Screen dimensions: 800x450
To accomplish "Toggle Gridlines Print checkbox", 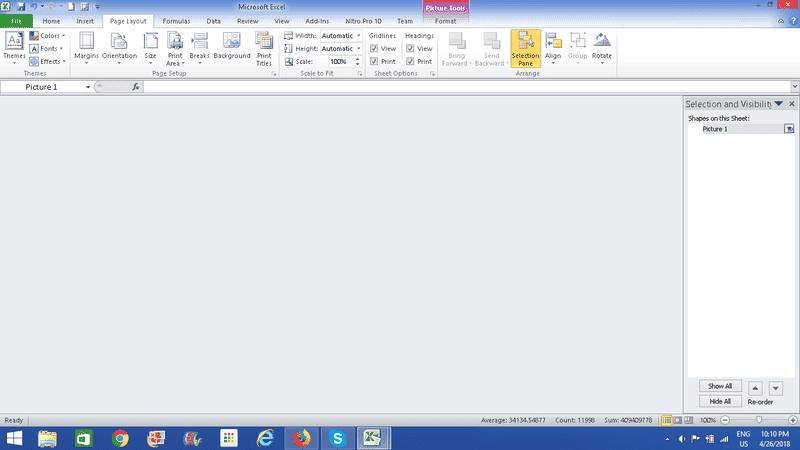I will 374,61.
